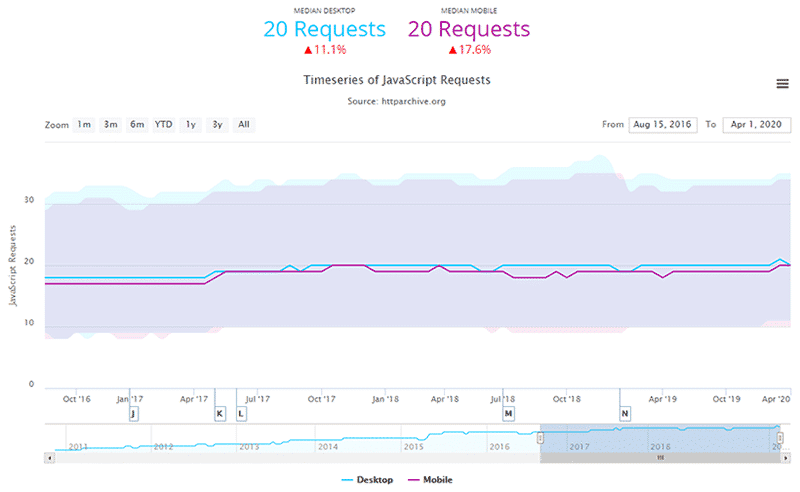Zoom the chart to 1y
Image resolution: width=800 pixels, height=492 pixels.
[x=190, y=125]
